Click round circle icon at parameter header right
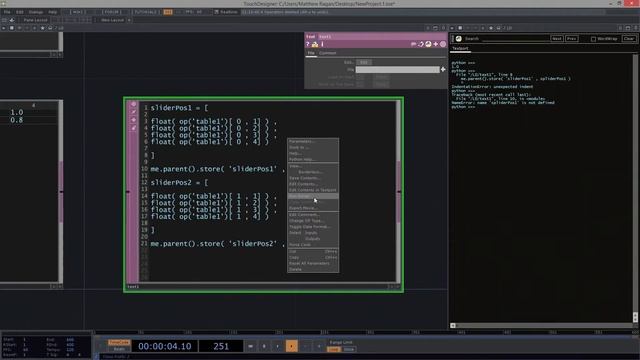This screenshot has height=360, width=640. tap(443, 44)
